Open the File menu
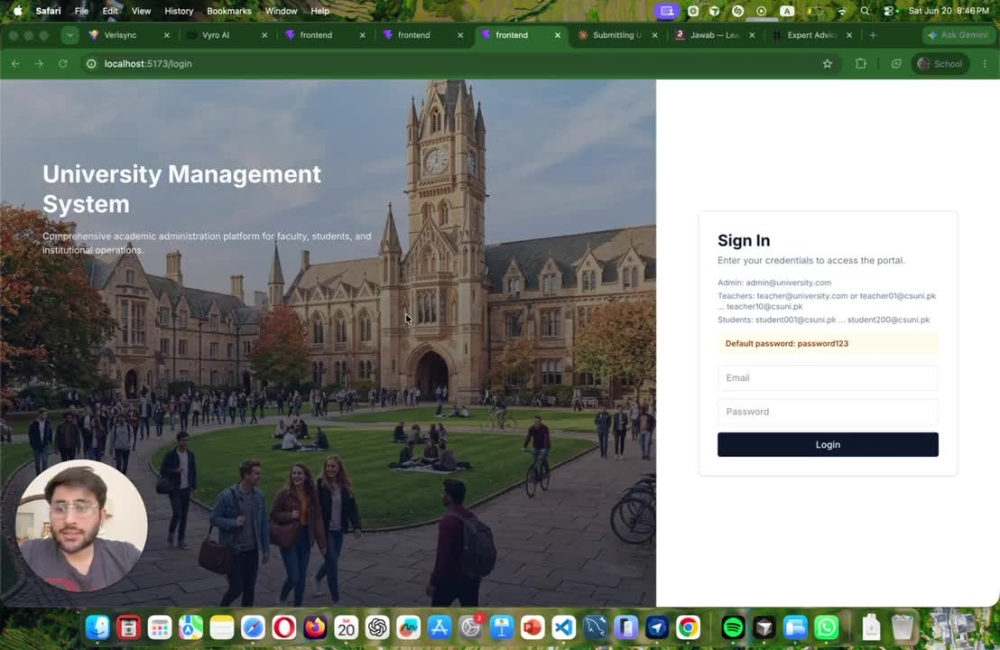The image size is (1000, 650). (82, 11)
